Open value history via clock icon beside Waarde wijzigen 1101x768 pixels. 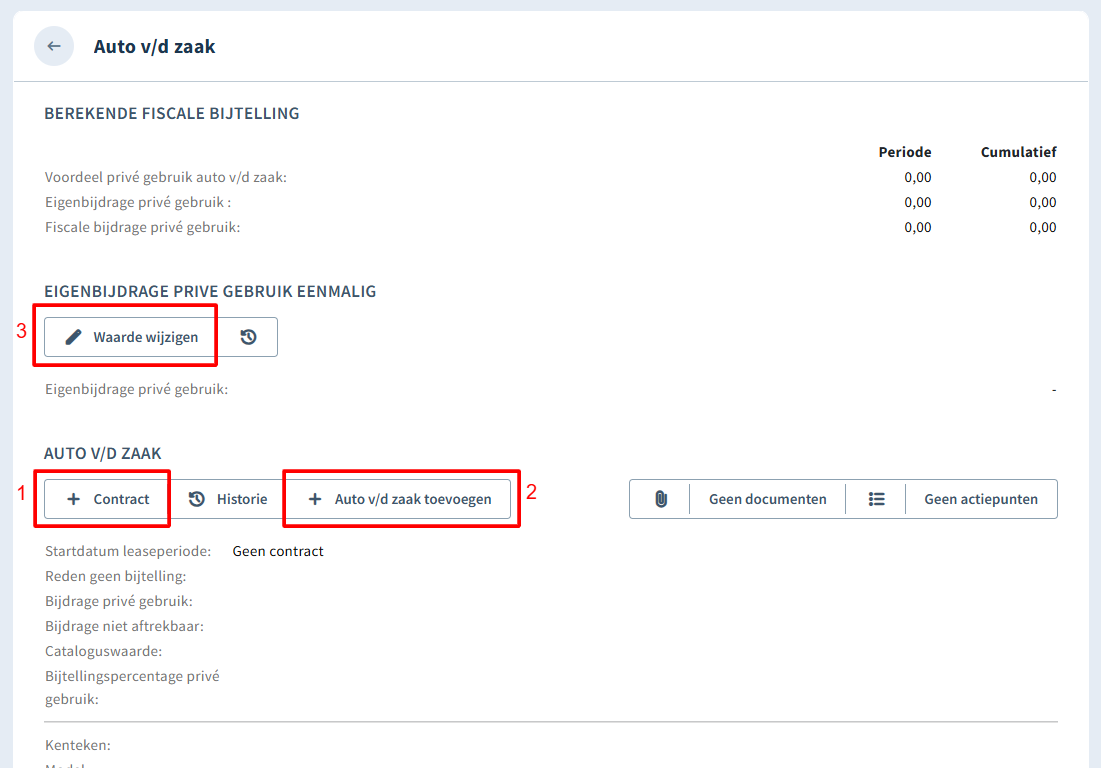pyautogui.click(x=248, y=337)
